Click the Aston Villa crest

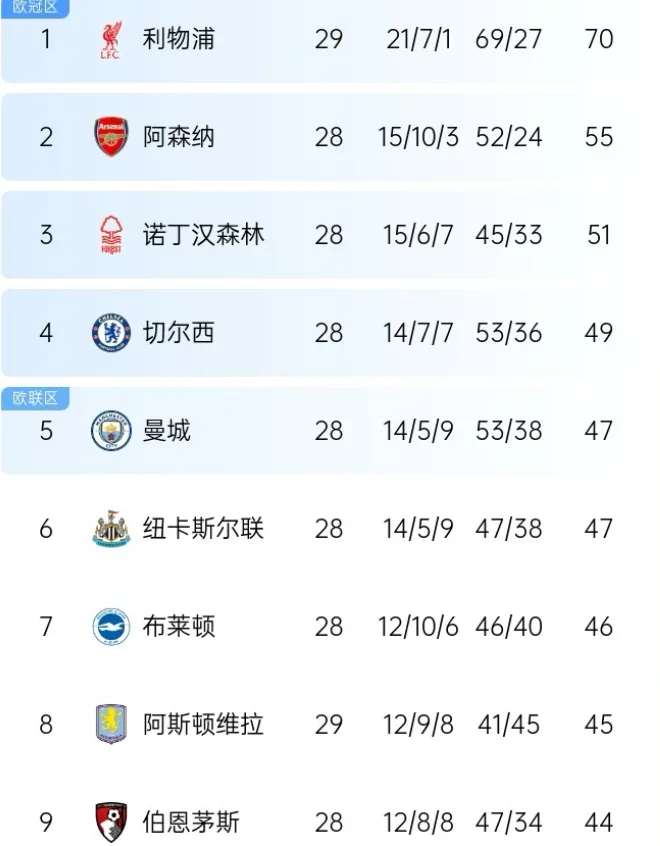coord(111,724)
